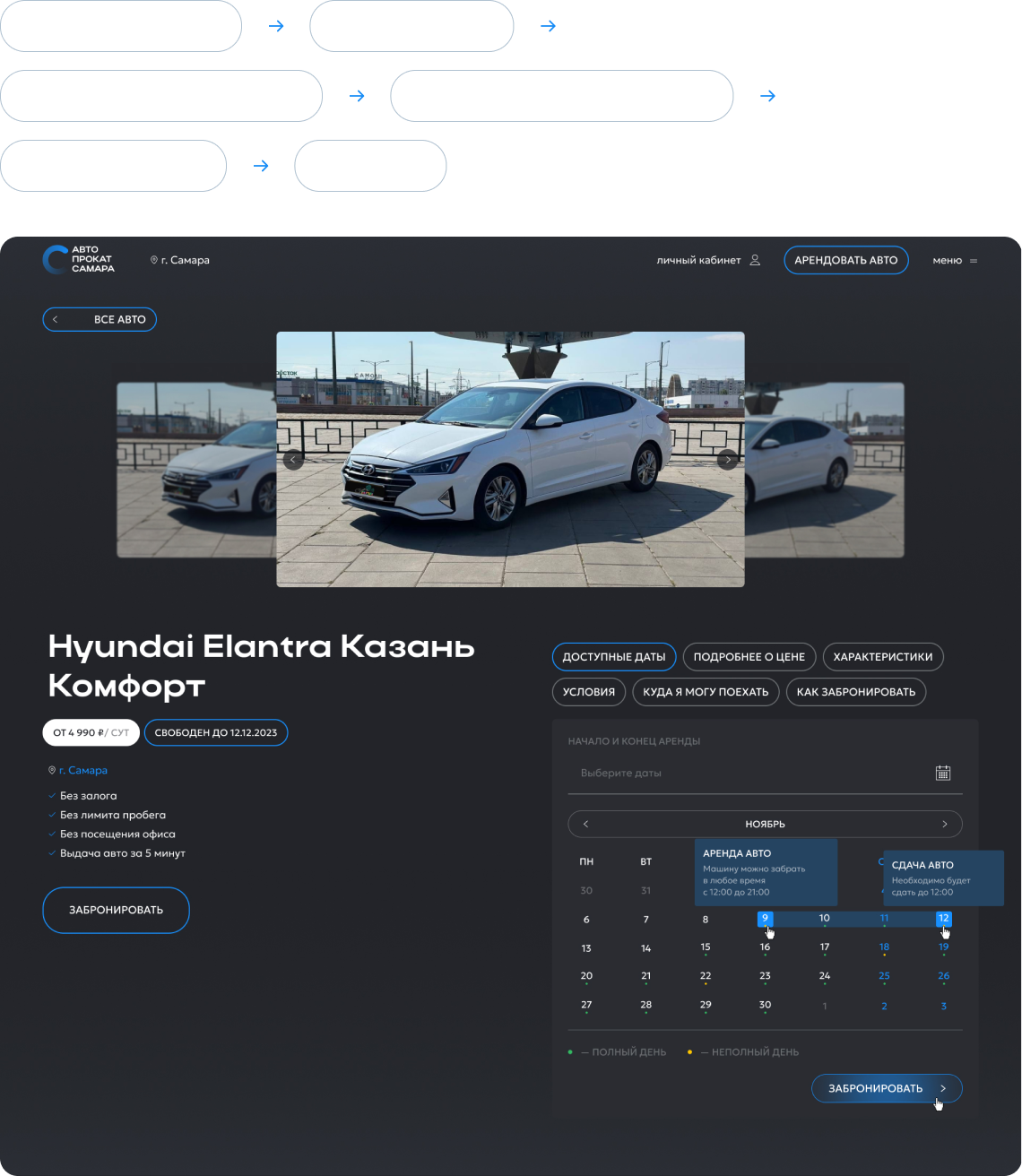
Task: Select day 12 as rental end
Action: coord(943,919)
